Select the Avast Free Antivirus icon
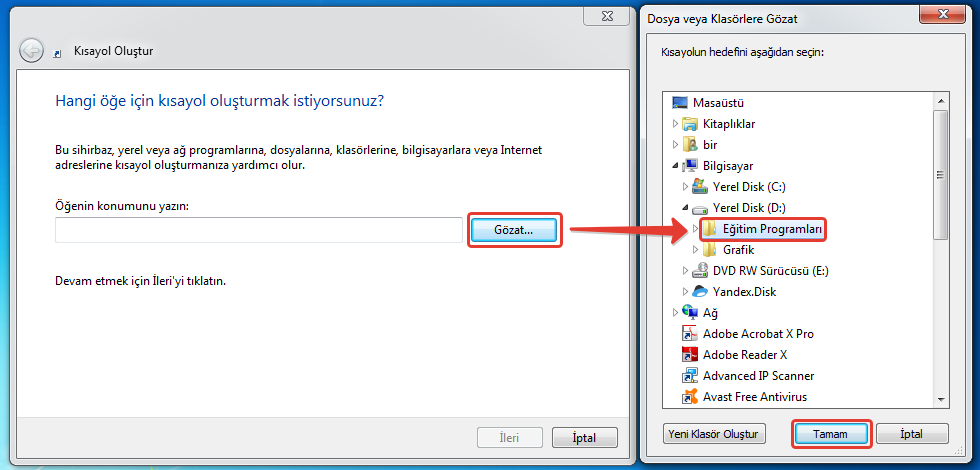The height and width of the screenshot is (470, 980). (x=689, y=397)
